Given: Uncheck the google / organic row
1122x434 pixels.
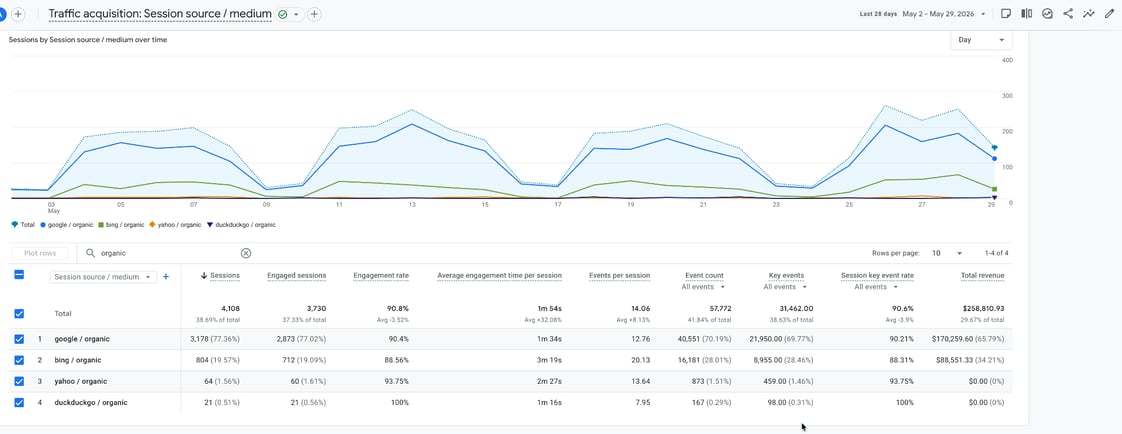Looking at the screenshot, I should [19, 339].
